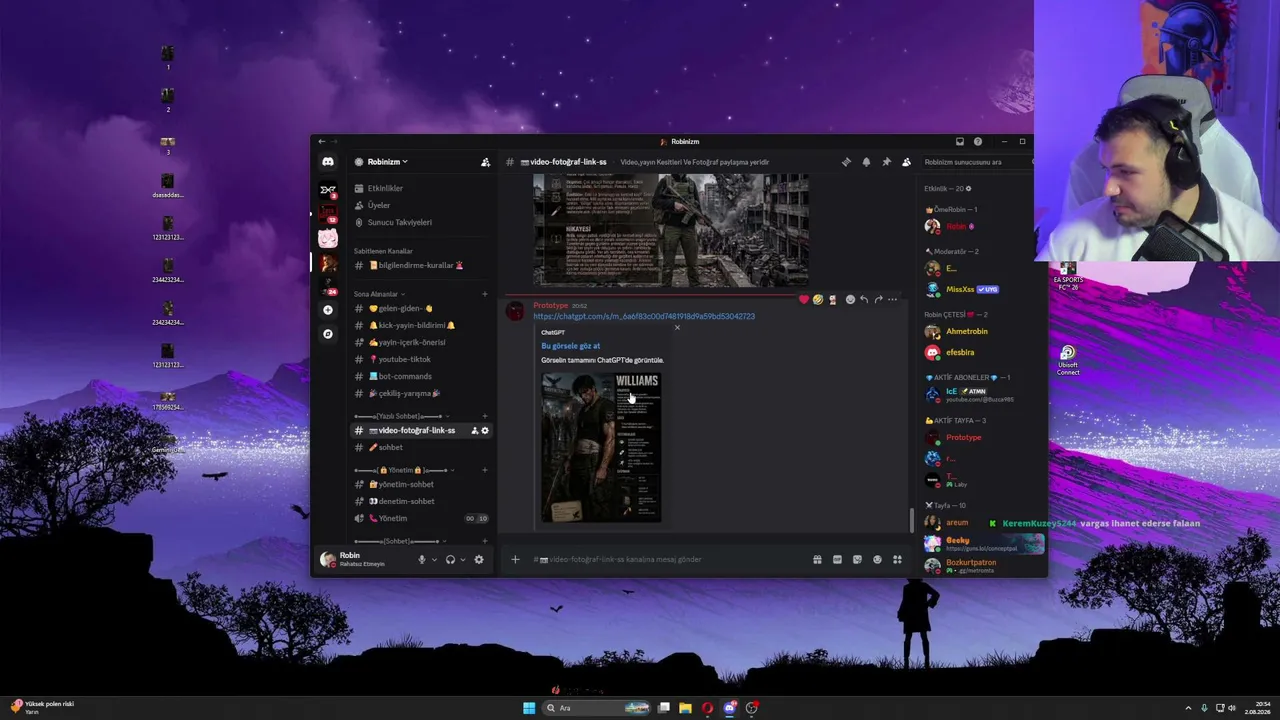Open the soldier city image attachment
1280x720 pixels.
click(671, 230)
